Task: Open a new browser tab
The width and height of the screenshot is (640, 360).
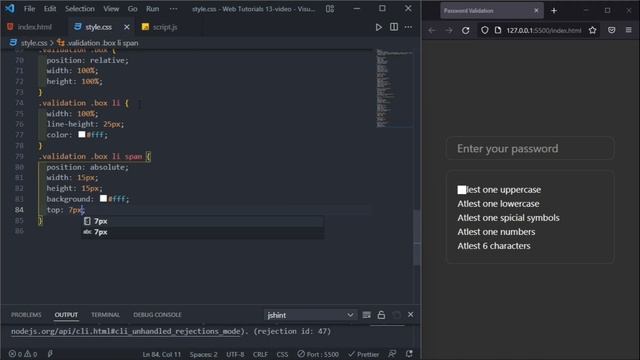Action: pos(554,11)
